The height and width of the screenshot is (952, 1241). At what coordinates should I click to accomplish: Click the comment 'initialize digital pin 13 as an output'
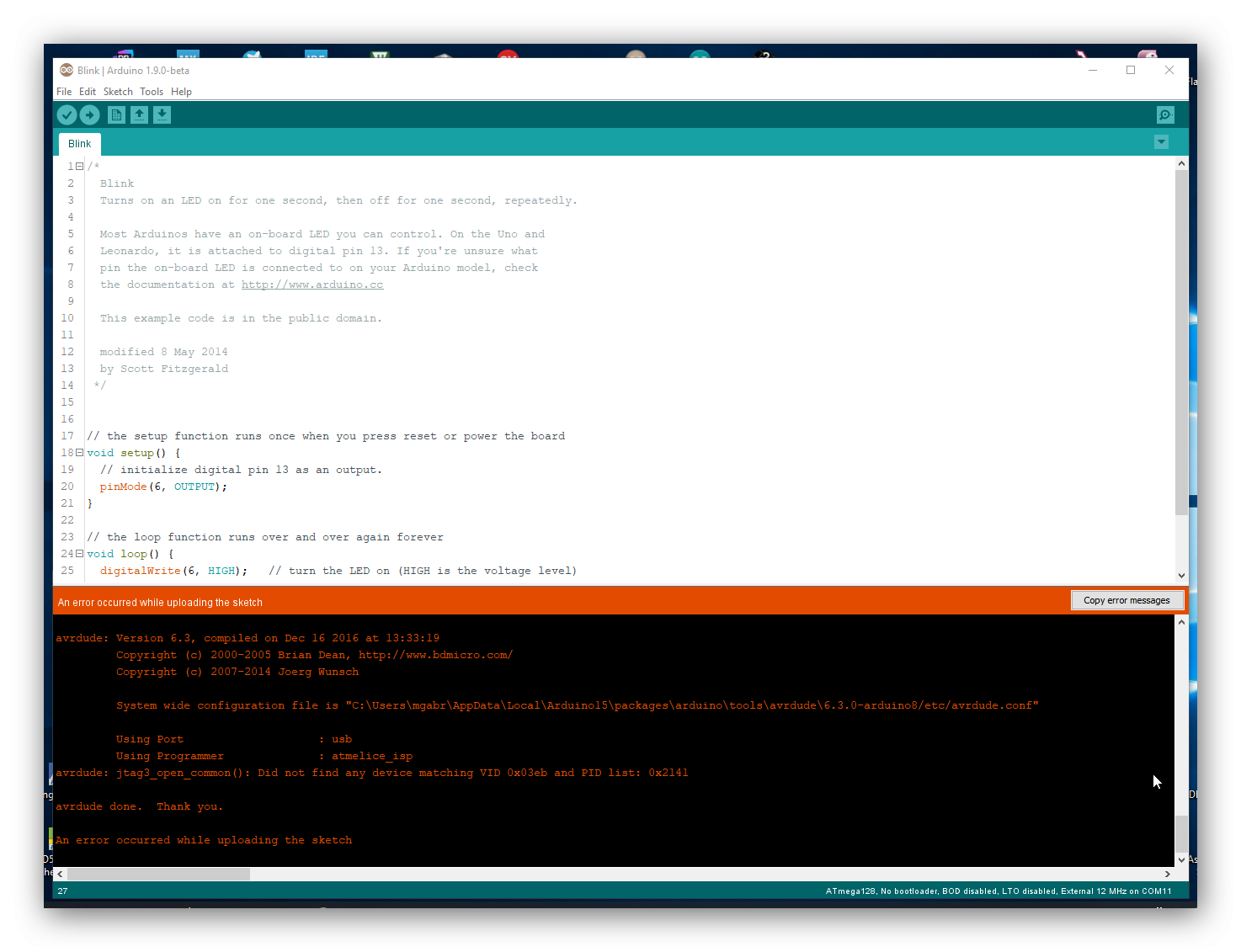(x=241, y=470)
